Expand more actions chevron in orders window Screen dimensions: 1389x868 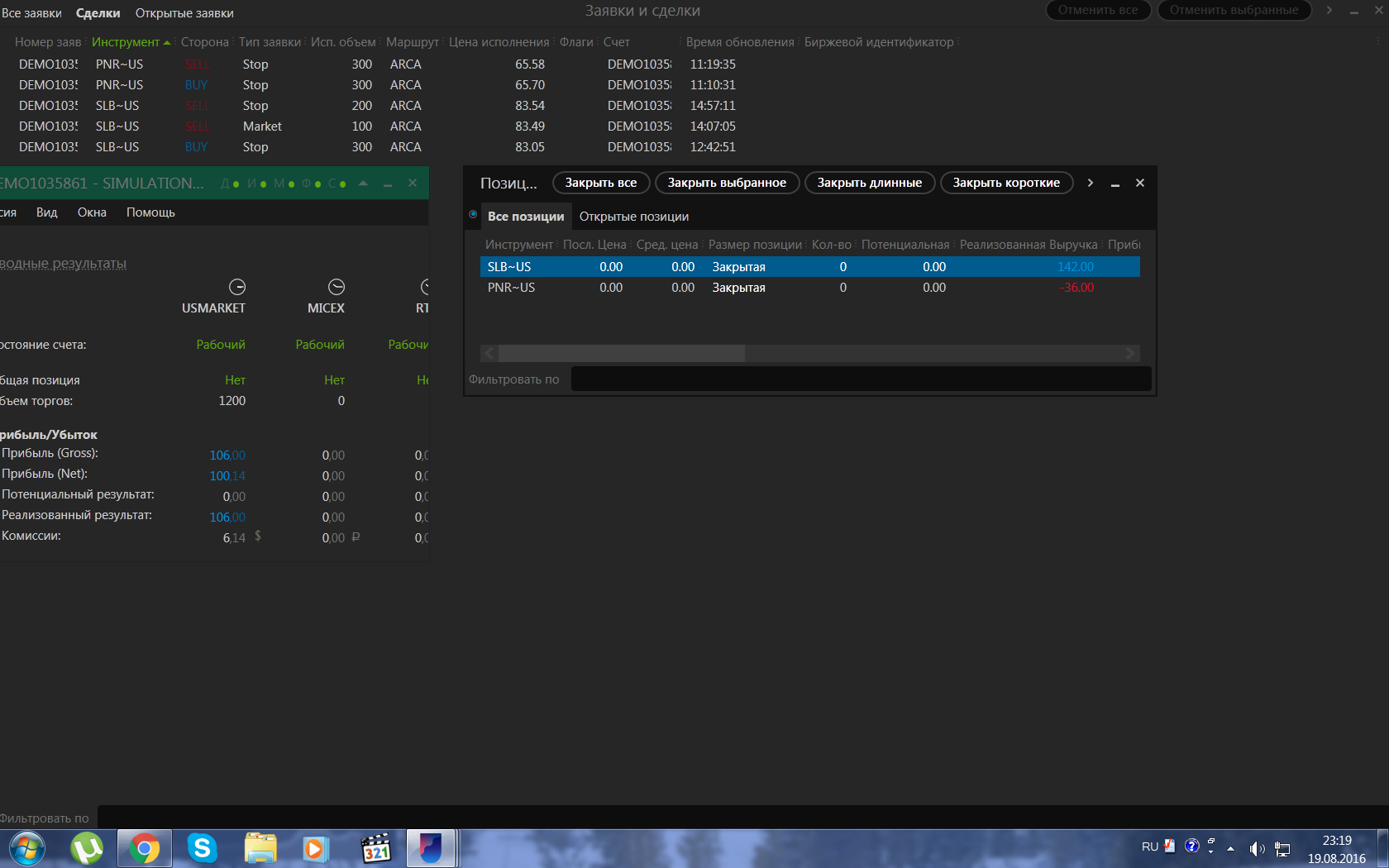1329,10
